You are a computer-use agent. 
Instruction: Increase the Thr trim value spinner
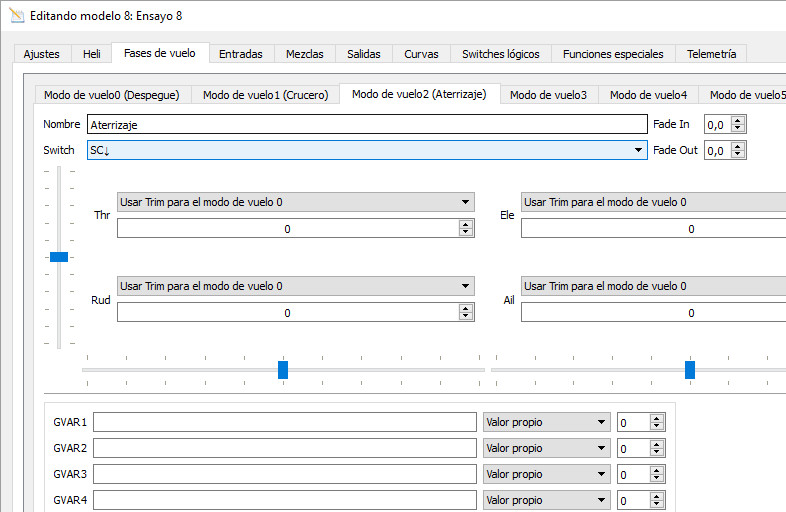(x=465, y=224)
